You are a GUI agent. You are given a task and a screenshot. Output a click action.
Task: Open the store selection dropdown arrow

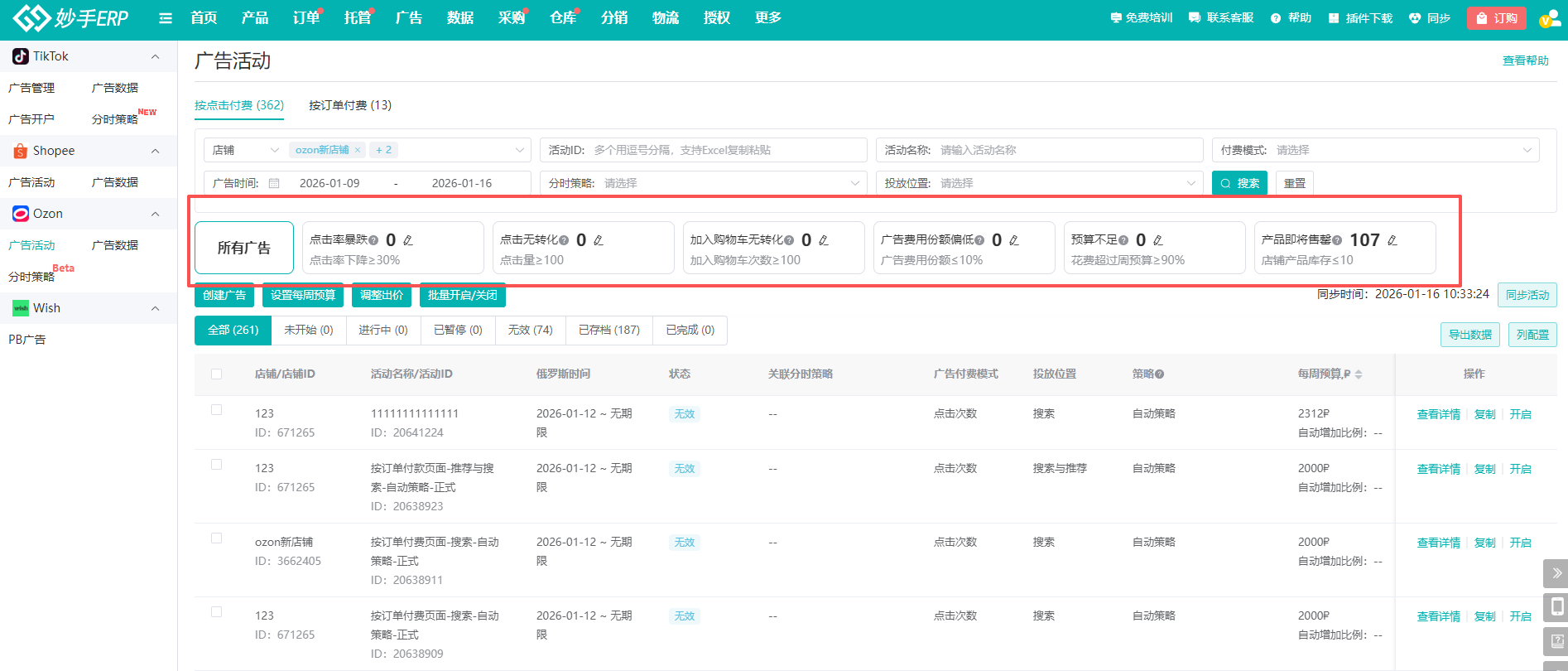click(x=520, y=150)
